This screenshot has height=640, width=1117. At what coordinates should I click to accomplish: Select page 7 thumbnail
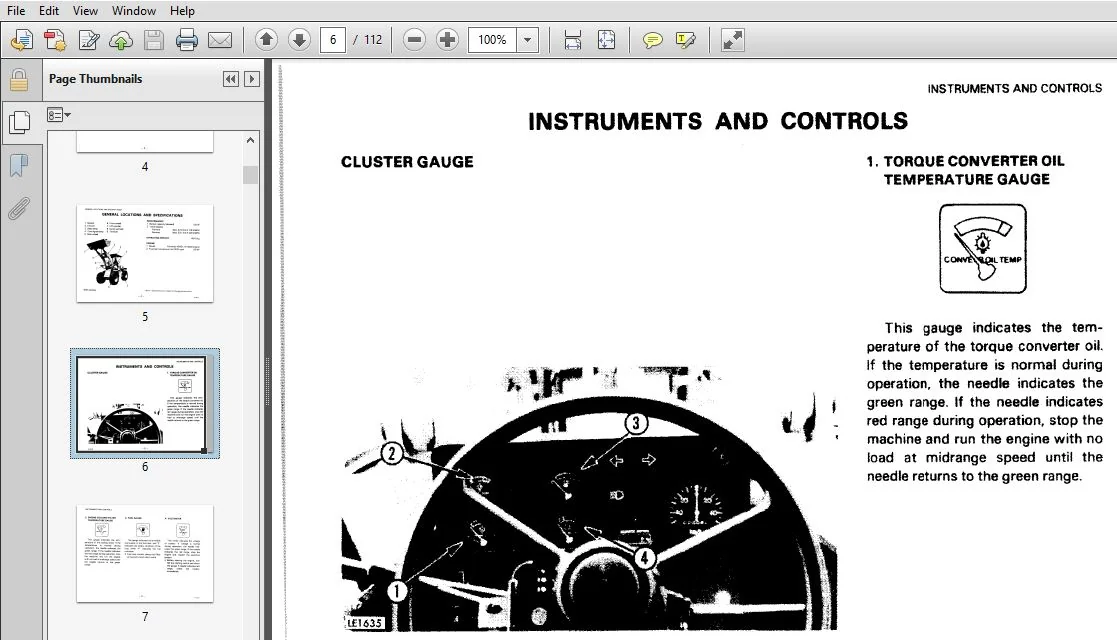coord(145,554)
